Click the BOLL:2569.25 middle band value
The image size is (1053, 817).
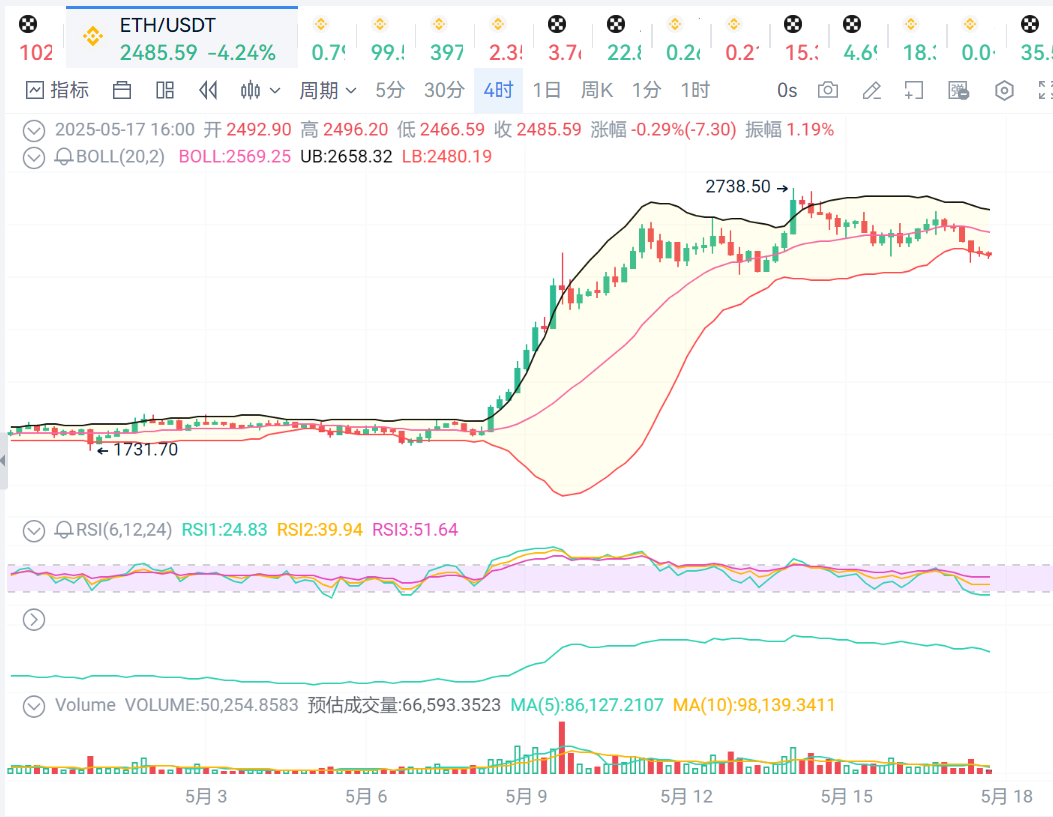tap(234, 157)
